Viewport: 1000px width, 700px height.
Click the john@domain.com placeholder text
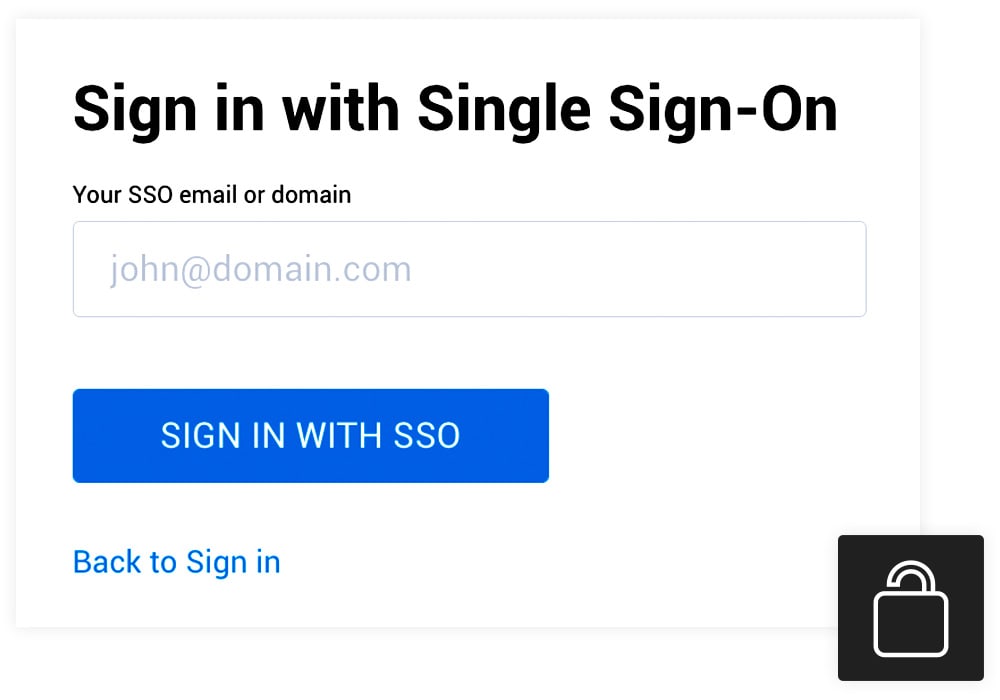260,270
